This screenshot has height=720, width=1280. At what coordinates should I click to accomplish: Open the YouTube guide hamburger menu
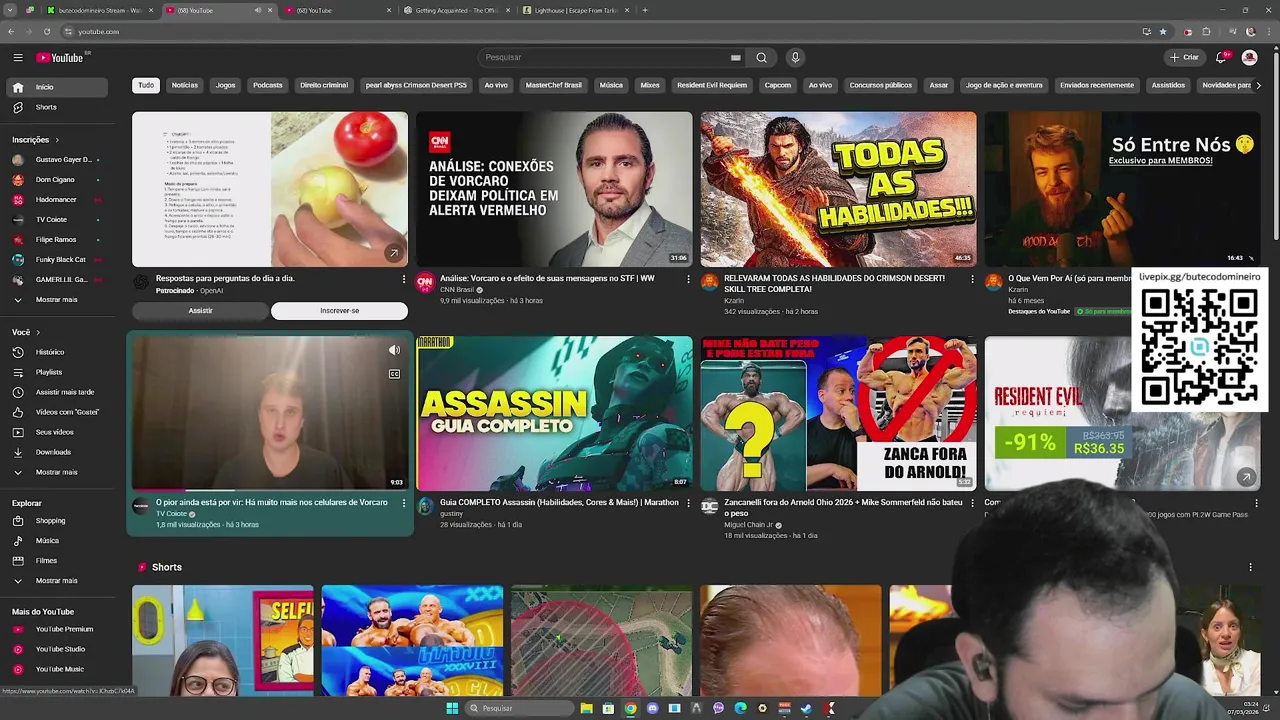pos(18,57)
